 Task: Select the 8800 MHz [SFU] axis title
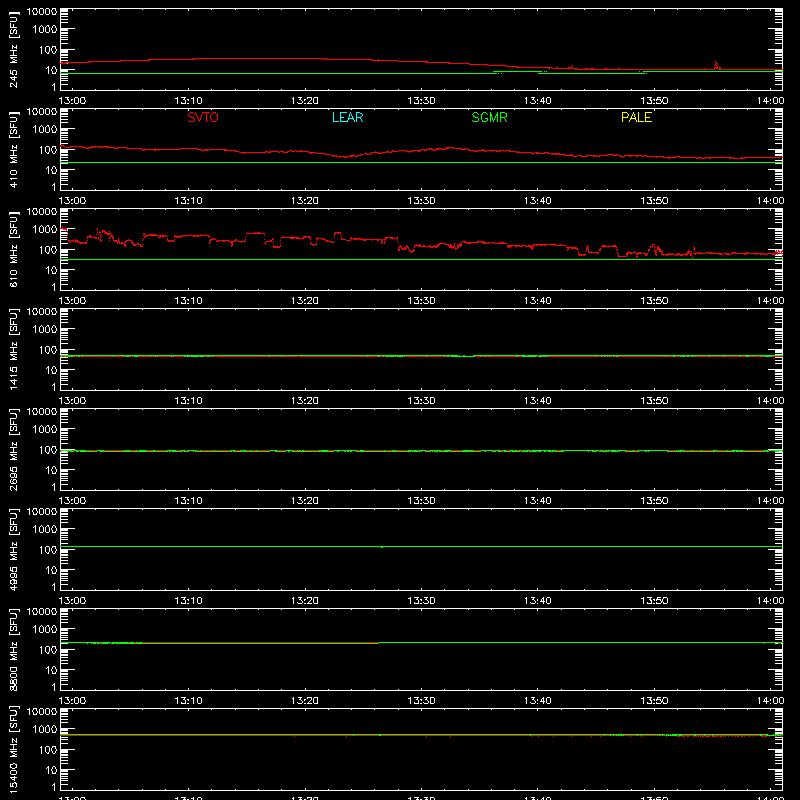13,649
